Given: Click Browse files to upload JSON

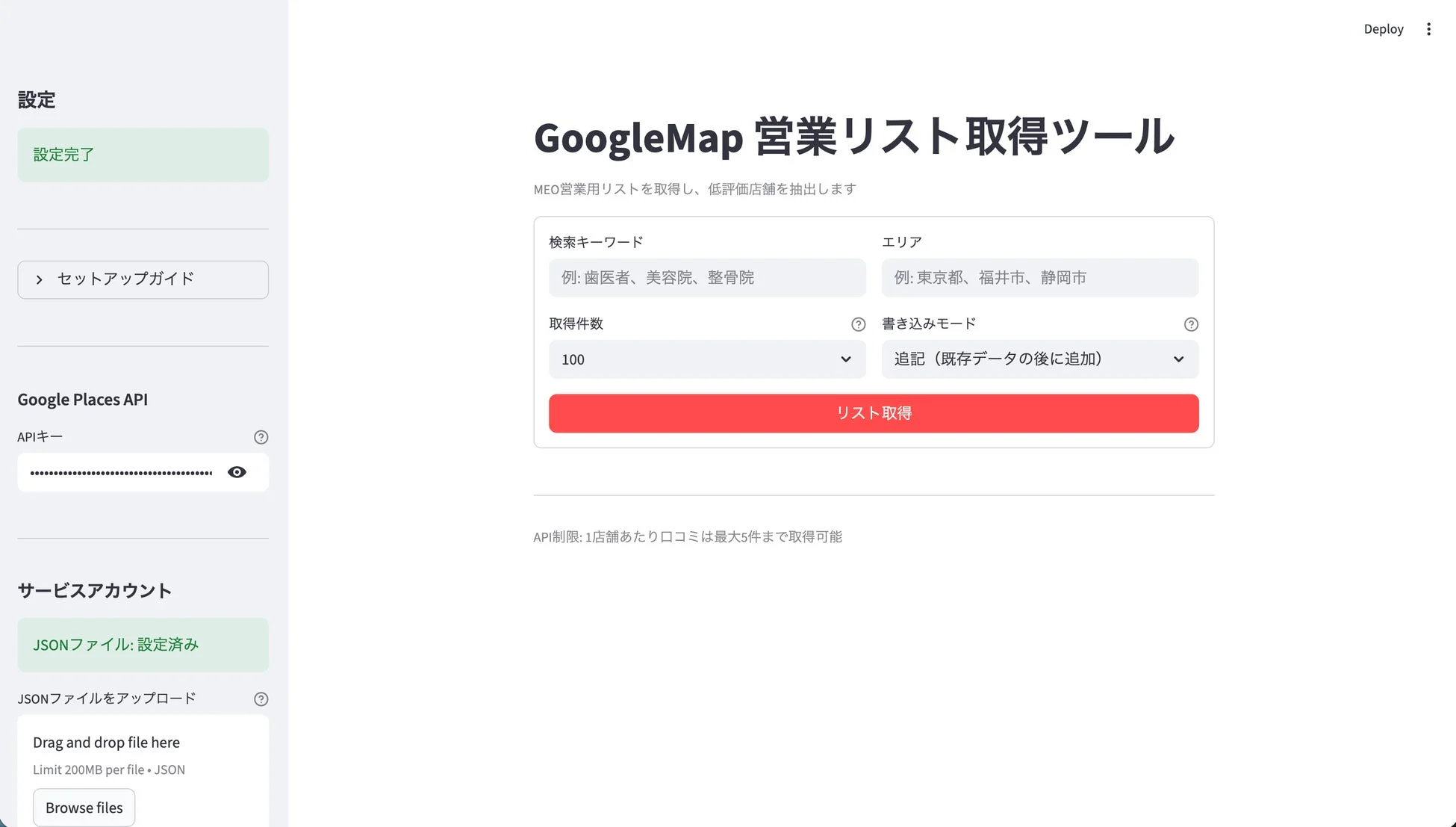Looking at the screenshot, I should click(x=84, y=807).
